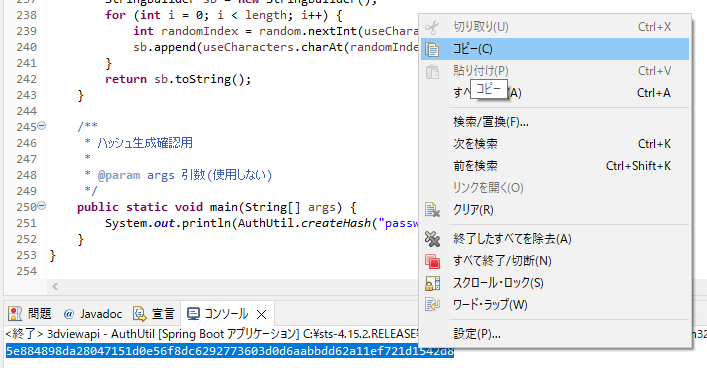Image resolution: width=707 pixels, height=368 pixels.
Task: Click 'return sb.toString();' on line 242
Action: tap(178, 79)
